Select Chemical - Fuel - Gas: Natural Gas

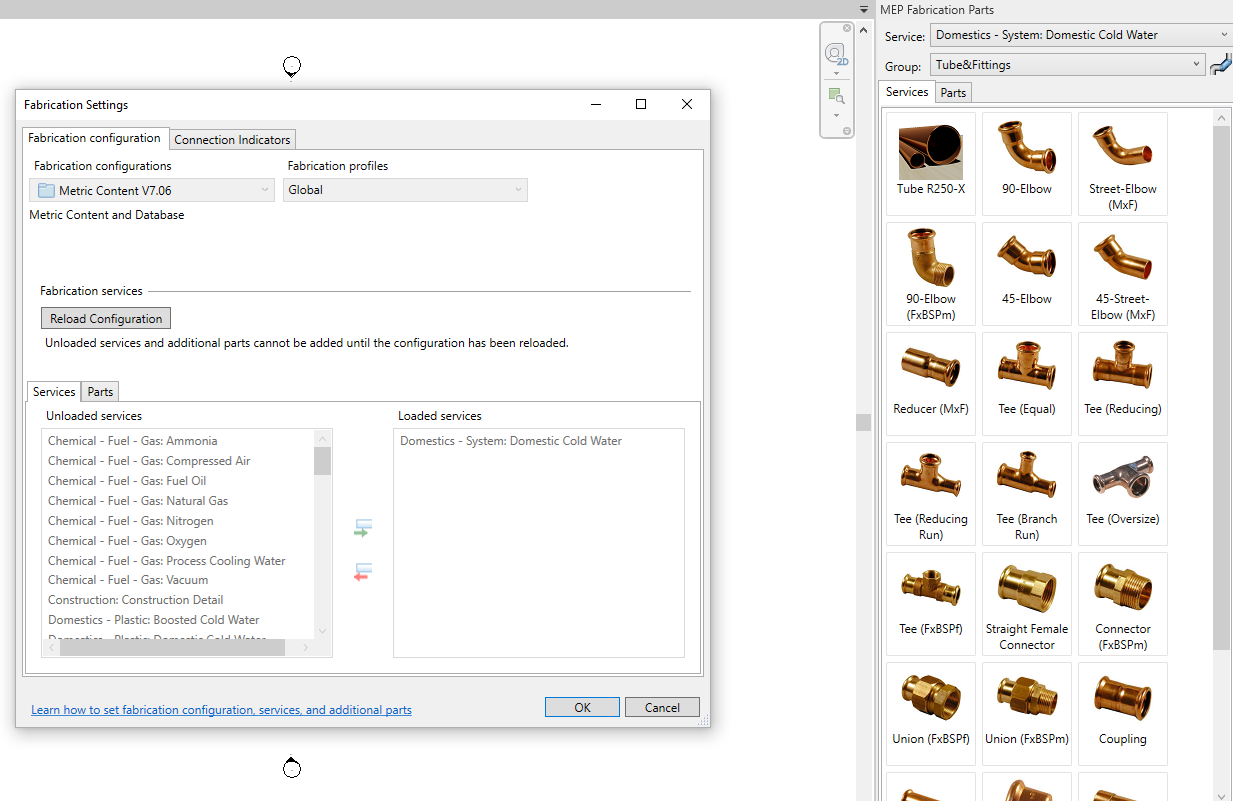tap(138, 501)
